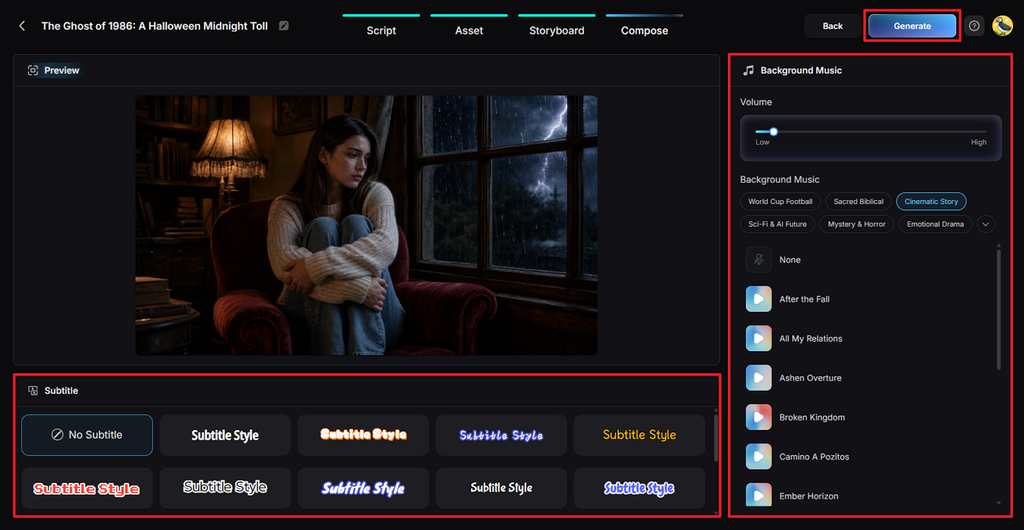Select the Mystery & Horror music category
The width and height of the screenshot is (1024, 530).
856,224
